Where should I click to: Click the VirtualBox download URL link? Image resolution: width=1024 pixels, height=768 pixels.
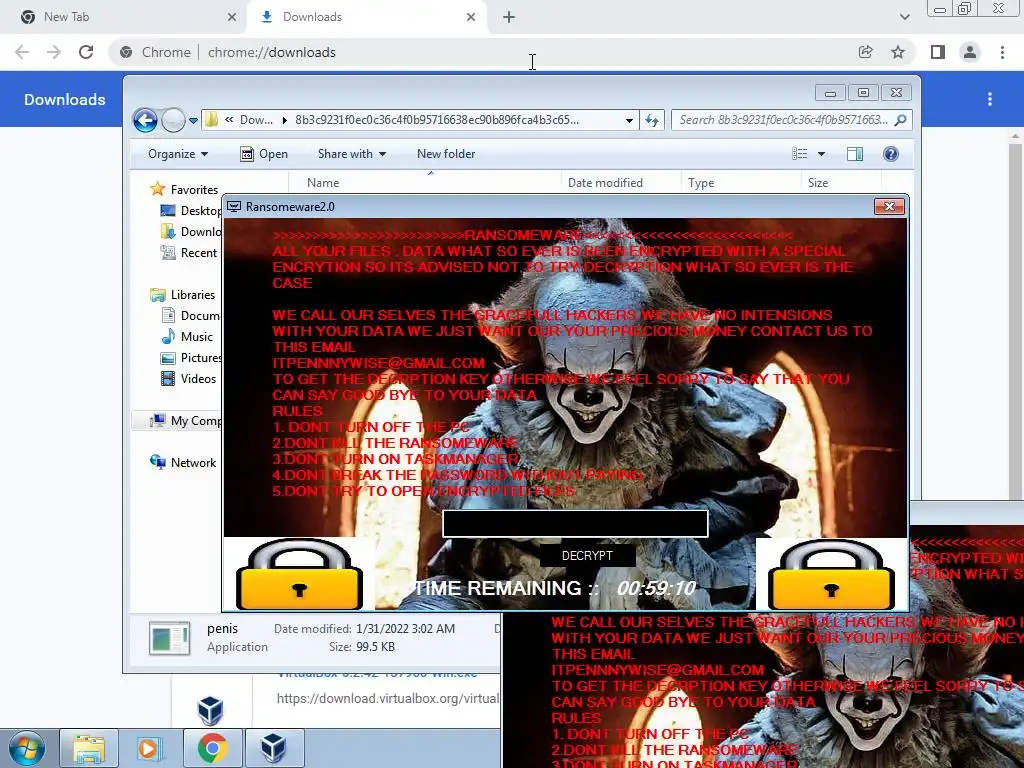click(x=388, y=698)
